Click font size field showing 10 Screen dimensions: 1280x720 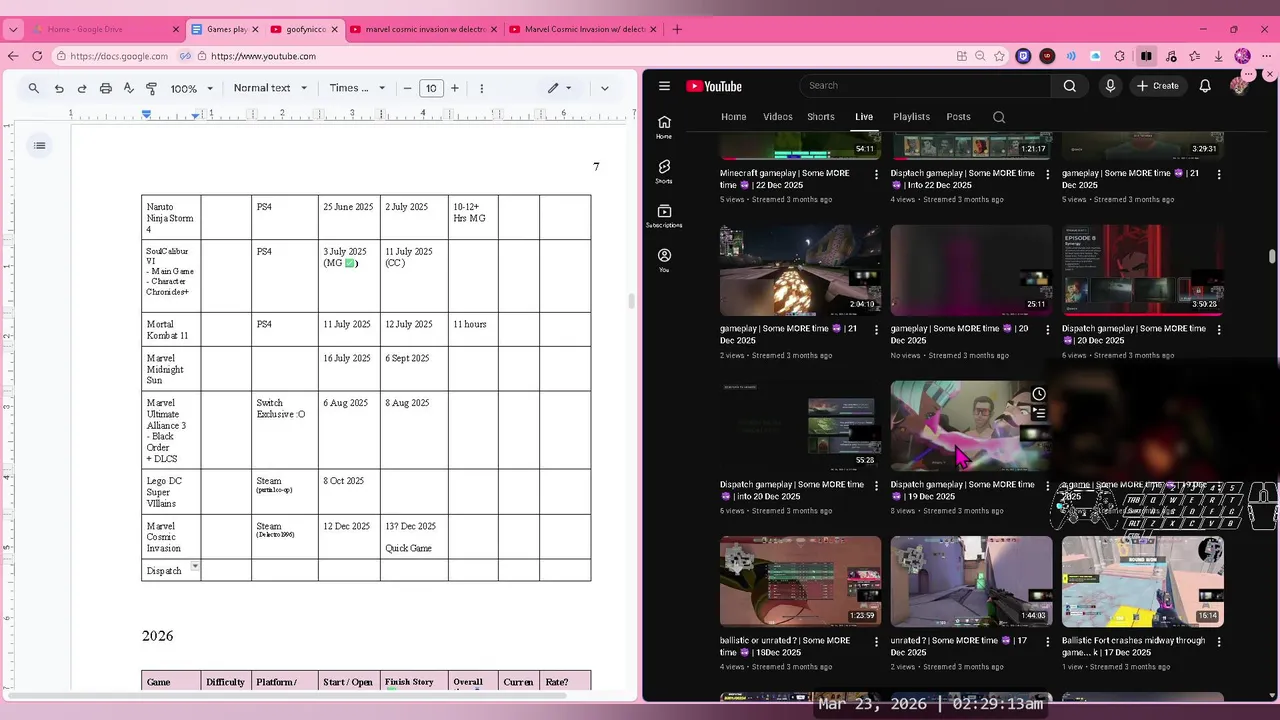click(x=431, y=88)
